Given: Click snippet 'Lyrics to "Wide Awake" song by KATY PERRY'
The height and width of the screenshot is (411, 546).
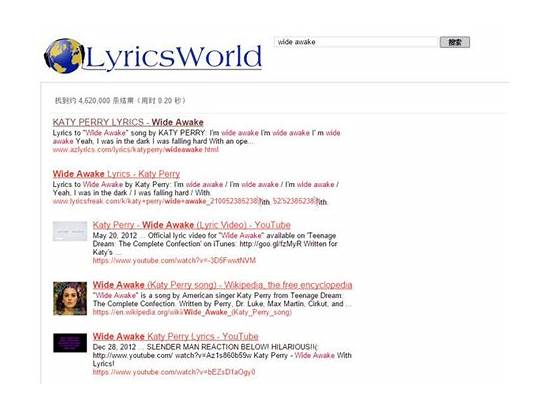Looking at the screenshot, I should [x=129, y=133].
